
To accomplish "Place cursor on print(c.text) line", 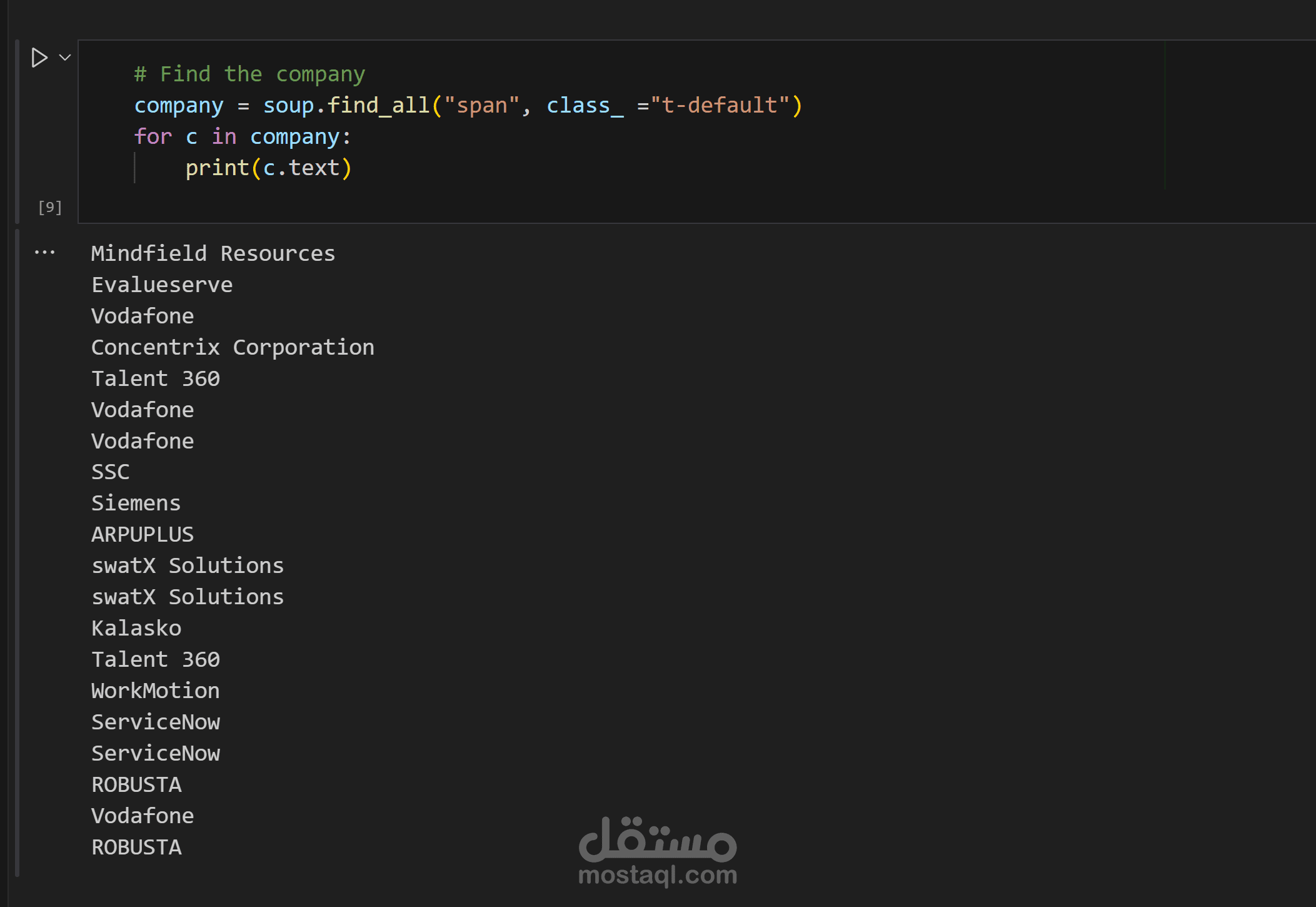I will point(269,168).
